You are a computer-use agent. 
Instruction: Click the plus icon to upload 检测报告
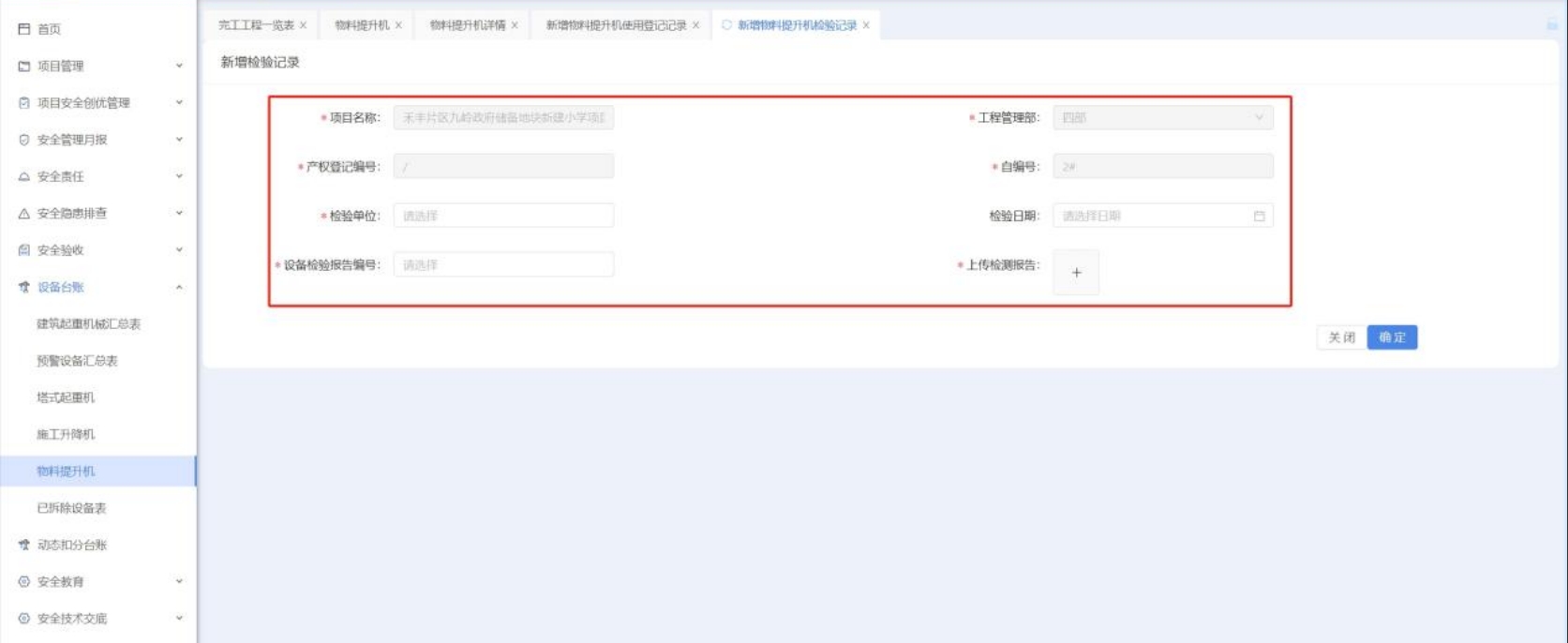(1076, 273)
